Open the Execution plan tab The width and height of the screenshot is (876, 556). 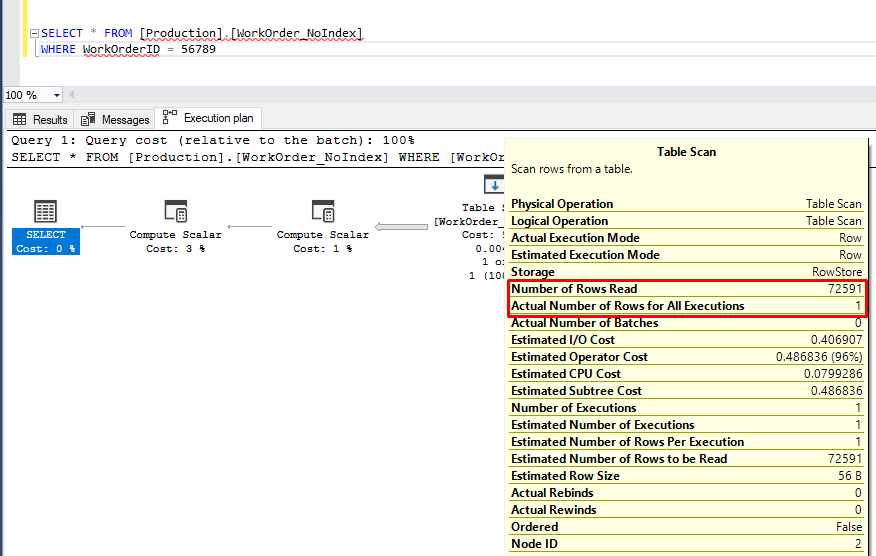click(x=208, y=118)
